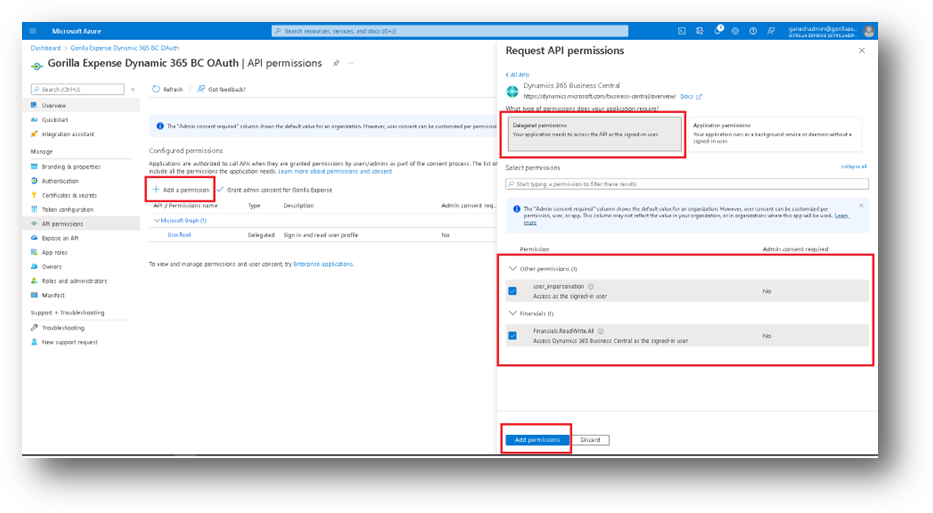Close the Request API permissions panel
Image resolution: width=933 pixels, height=513 pixels.
[x=862, y=51]
